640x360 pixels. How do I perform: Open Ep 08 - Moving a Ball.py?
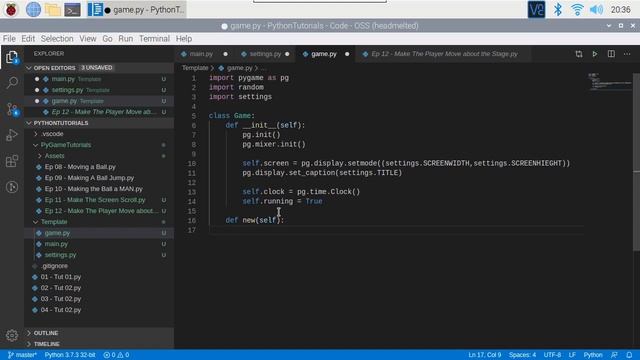click(x=99, y=167)
